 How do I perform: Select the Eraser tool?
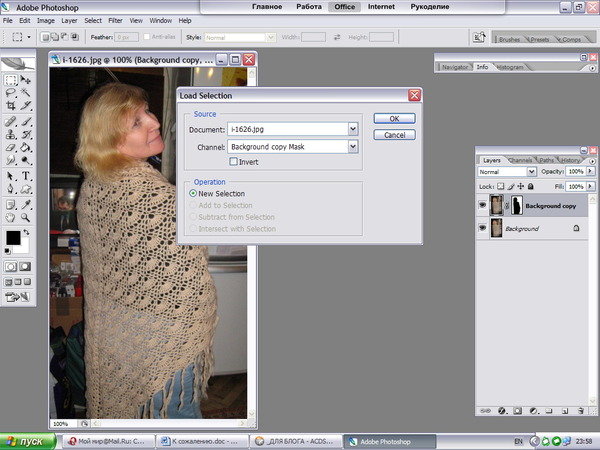point(10,147)
